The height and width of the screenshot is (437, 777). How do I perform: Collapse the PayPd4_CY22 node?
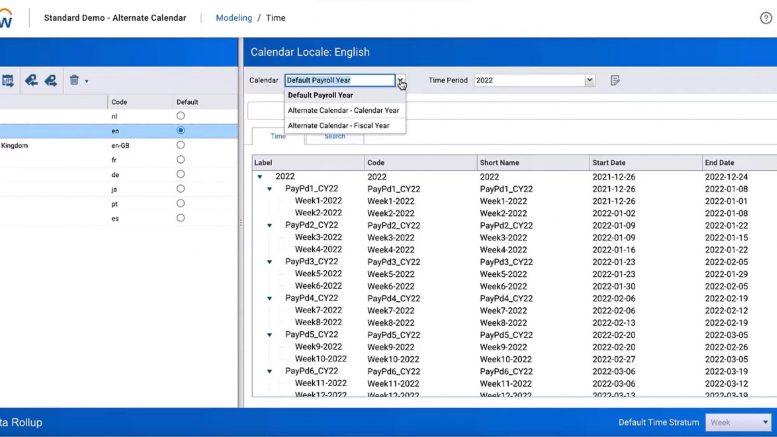click(x=270, y=298)
